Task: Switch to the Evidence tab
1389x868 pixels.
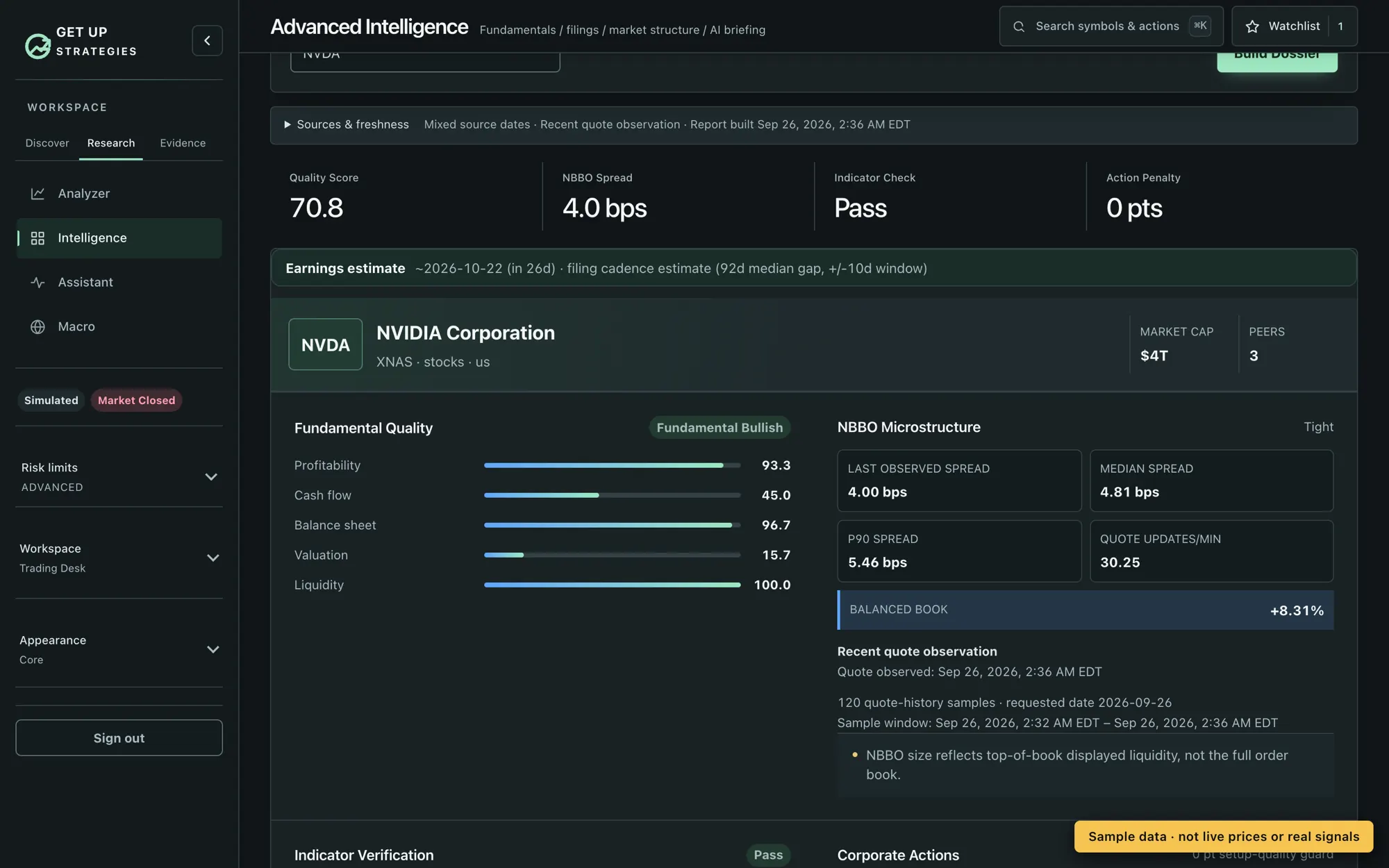Action: pyautogui.click(x=183, y=143)
